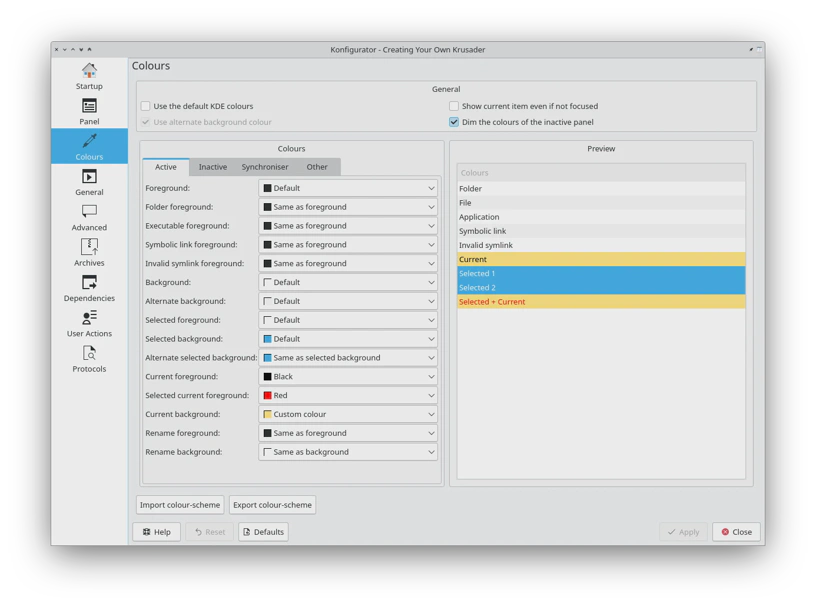Screen dimensions: 816x606
Task: Expand the Current background Custom colour dropdown
Action: tap(348, 414)
